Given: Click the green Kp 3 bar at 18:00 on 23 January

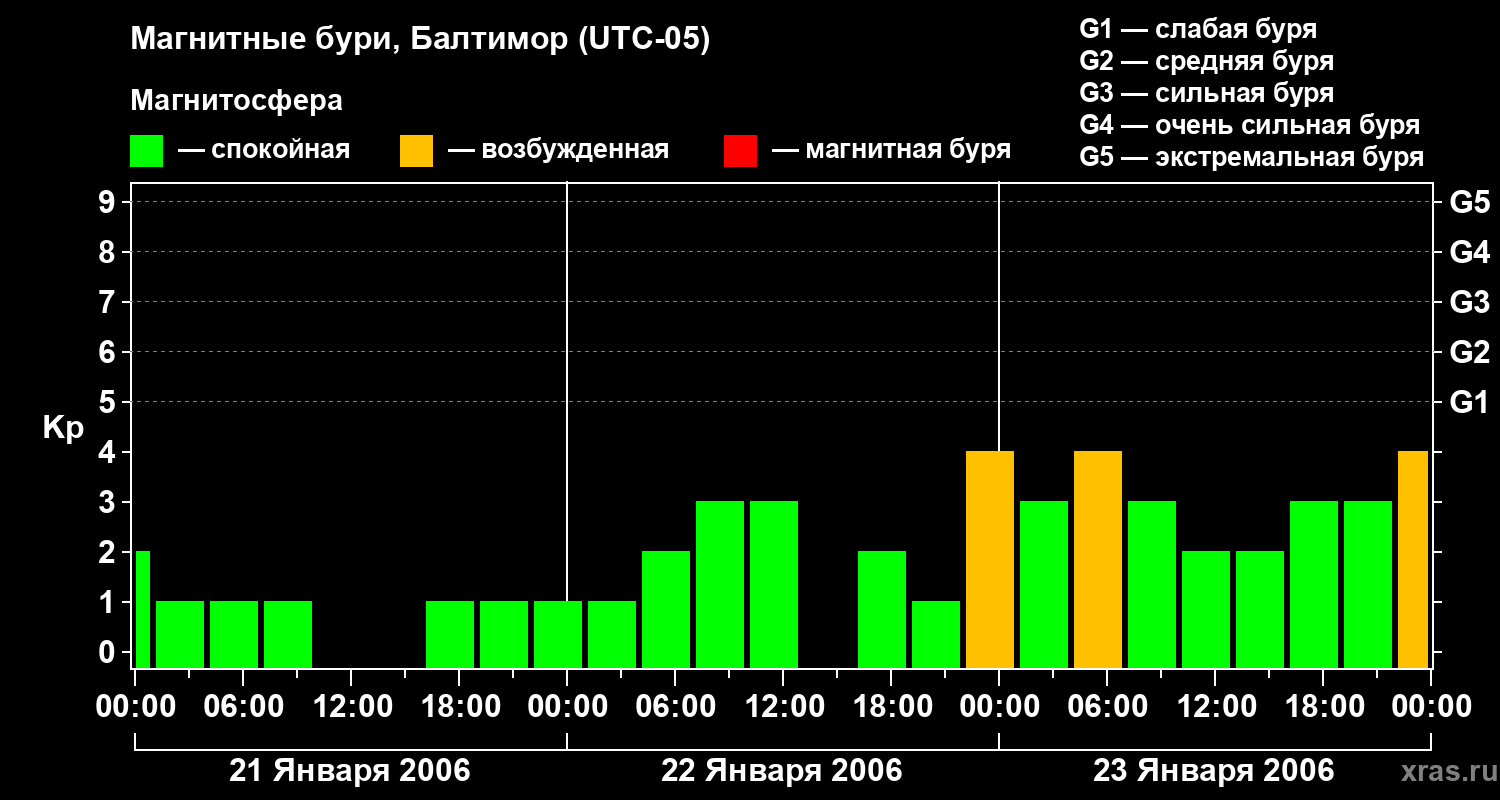Looking at the screenshot, I should coord(1314,584).
